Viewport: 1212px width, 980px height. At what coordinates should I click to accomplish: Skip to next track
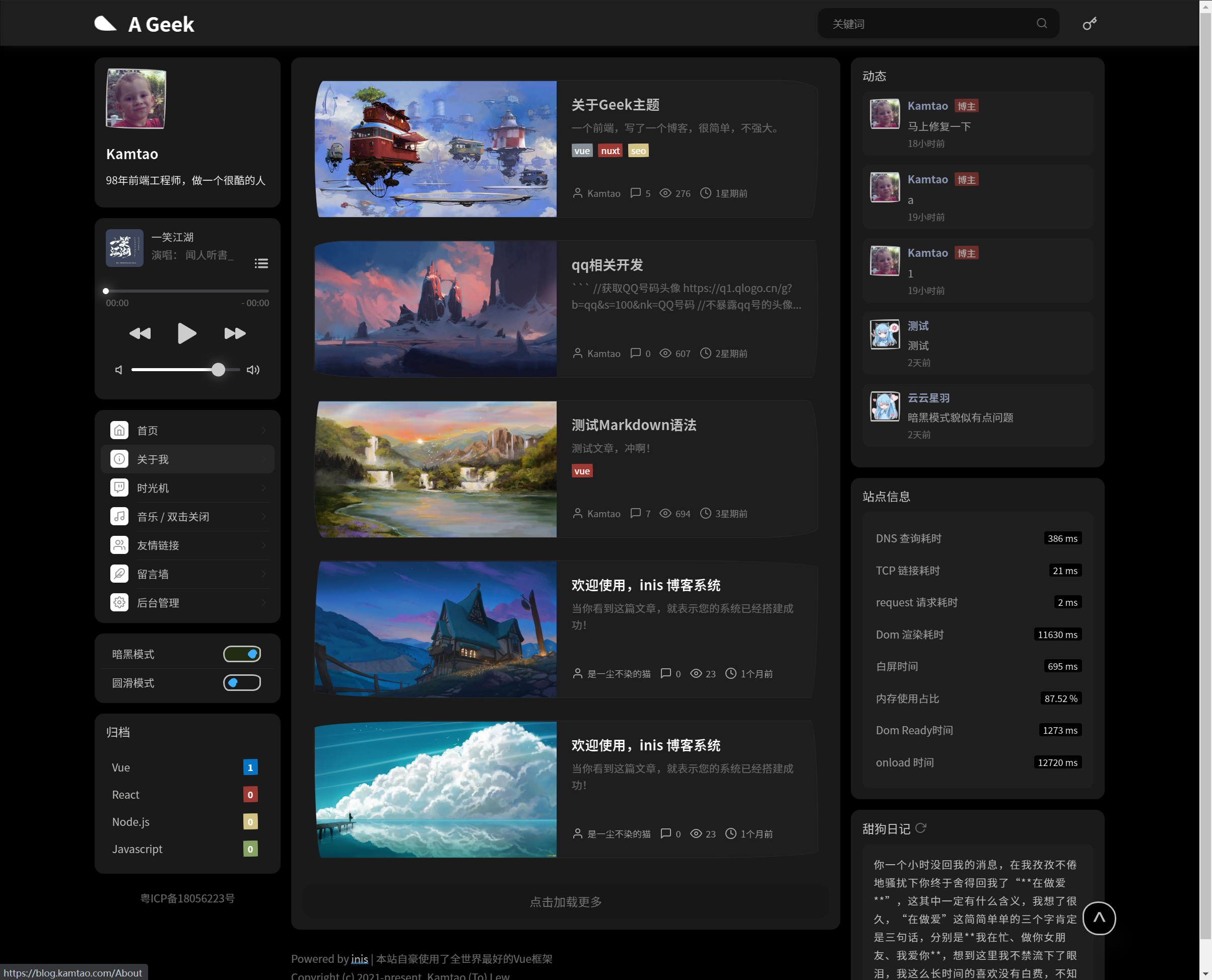[x=234, y=333]
